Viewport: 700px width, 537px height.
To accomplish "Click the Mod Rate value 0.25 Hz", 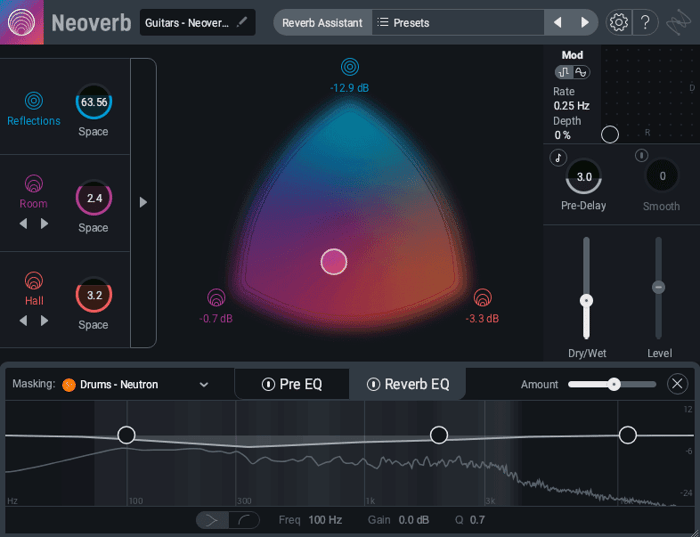I will click(571, 106).
